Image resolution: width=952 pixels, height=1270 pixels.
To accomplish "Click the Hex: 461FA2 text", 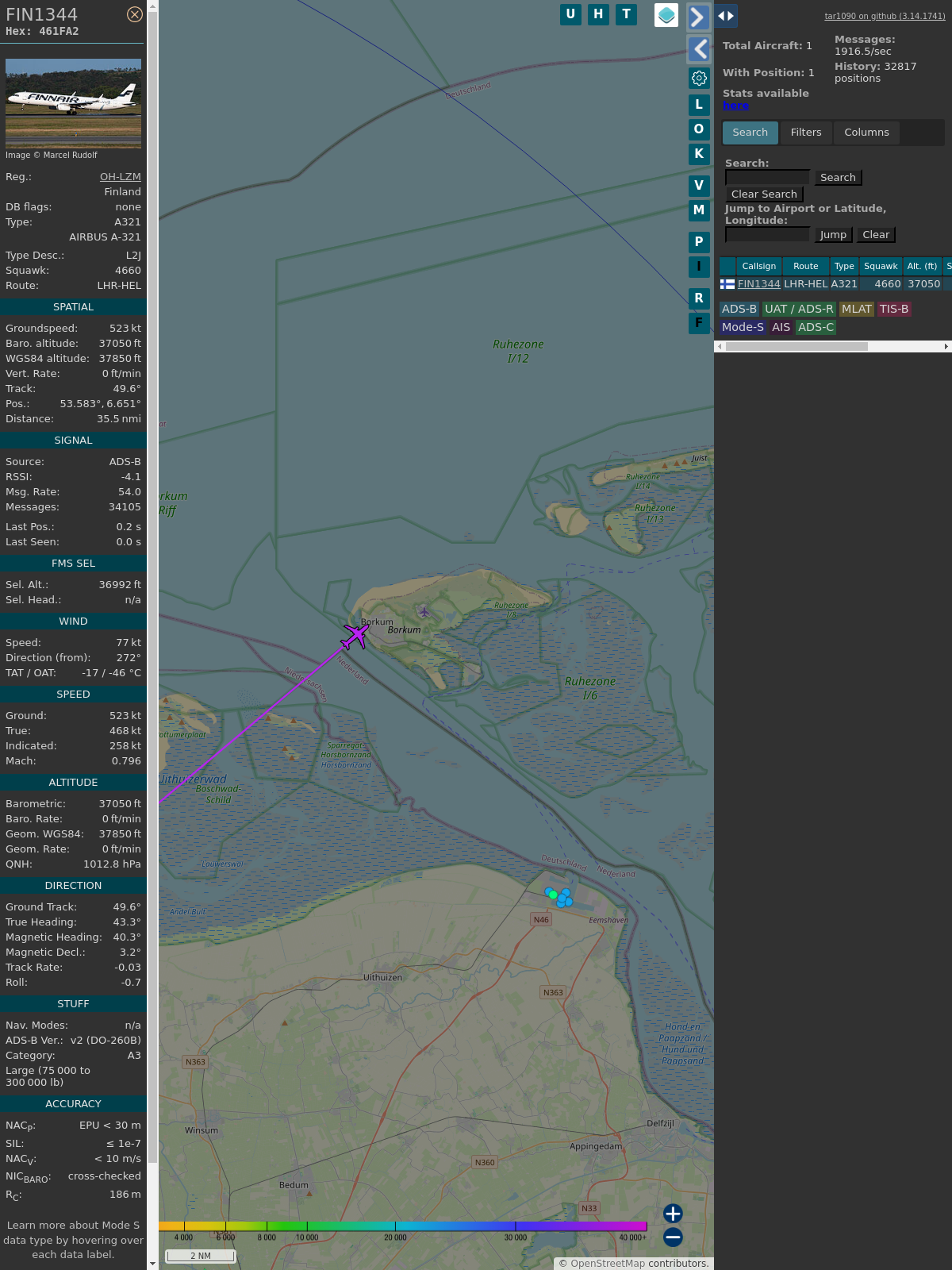I will click(42, 32).
